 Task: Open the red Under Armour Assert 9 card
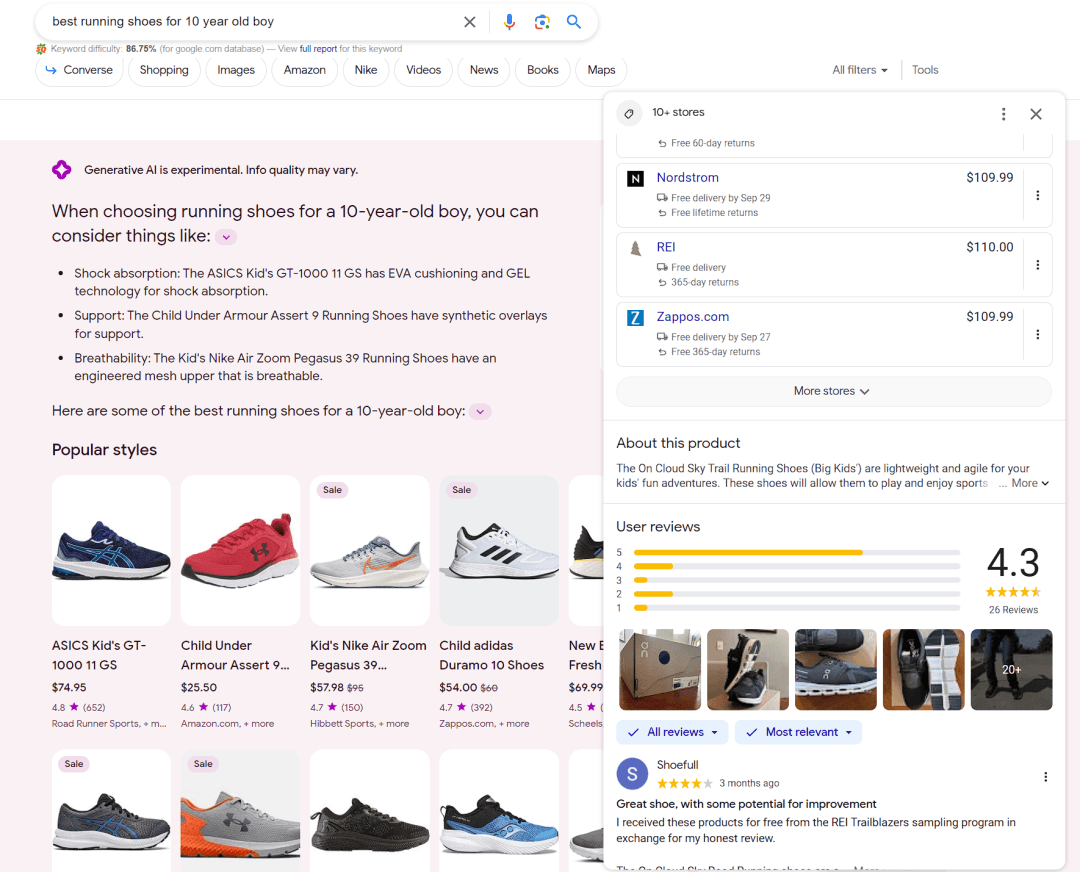[240, 602]
